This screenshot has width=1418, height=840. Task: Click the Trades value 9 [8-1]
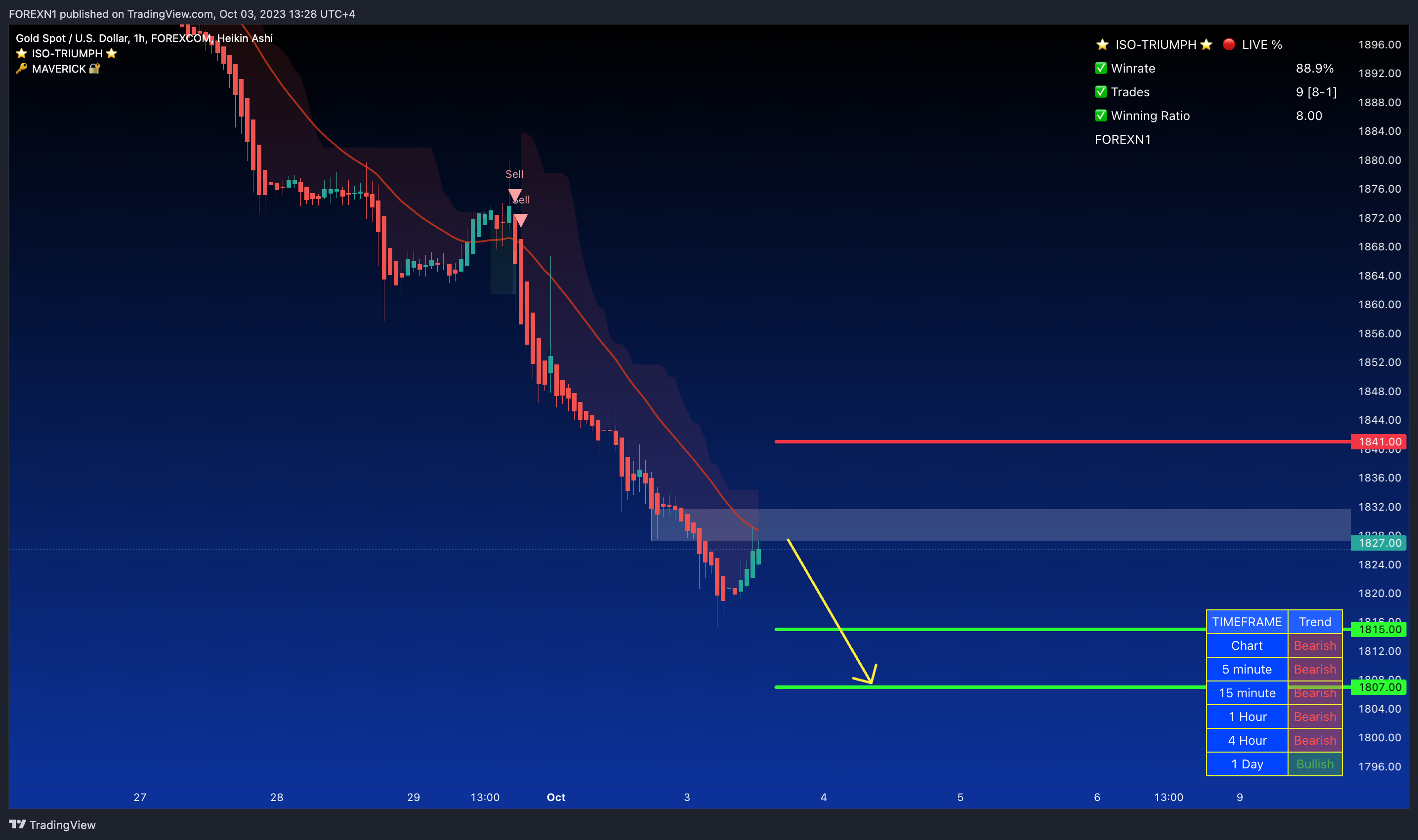[x=1316, y=92]
